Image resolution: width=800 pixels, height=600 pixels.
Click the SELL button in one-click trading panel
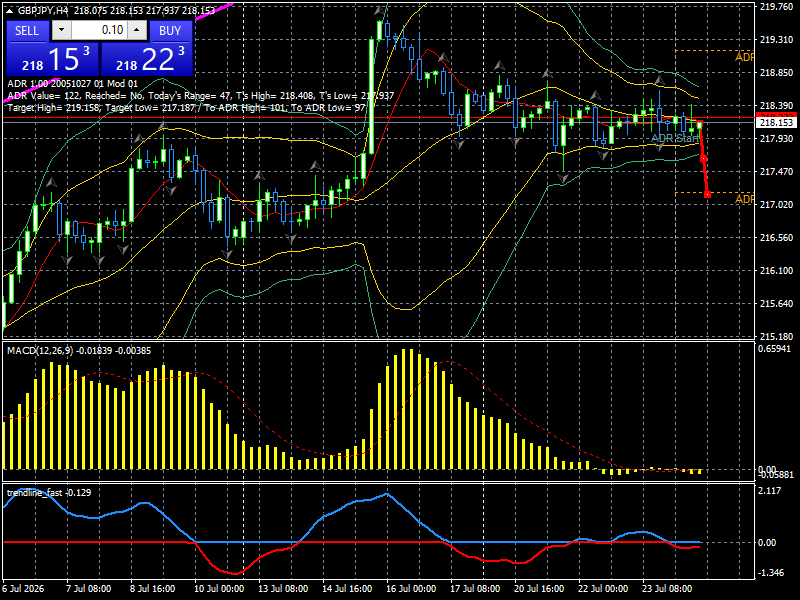tap(27, 31)
